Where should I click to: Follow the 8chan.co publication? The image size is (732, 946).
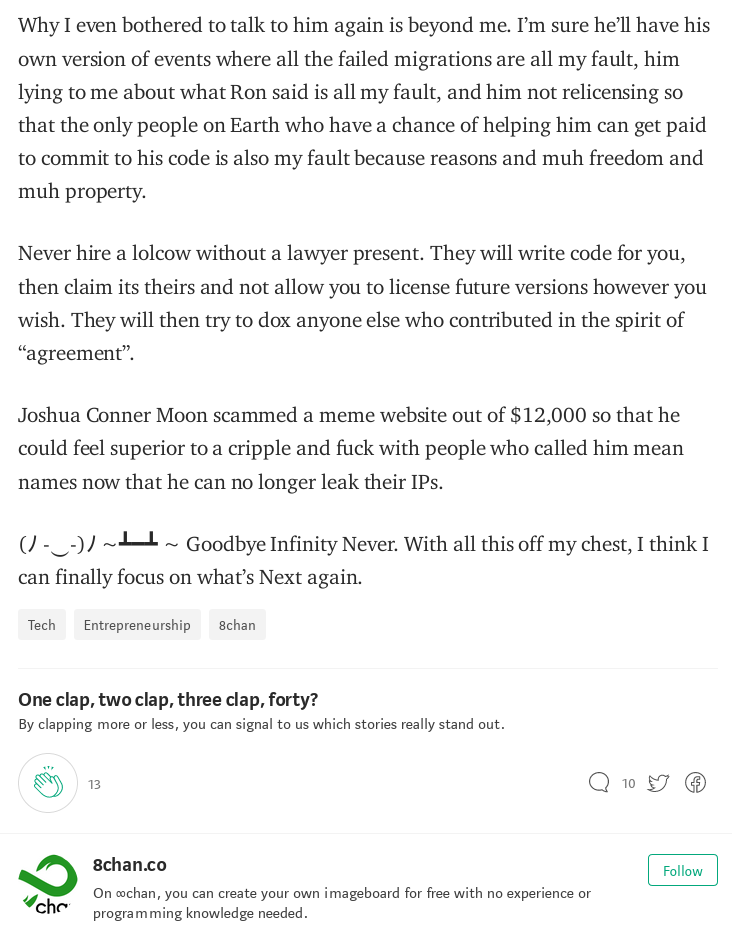point(683,870)
